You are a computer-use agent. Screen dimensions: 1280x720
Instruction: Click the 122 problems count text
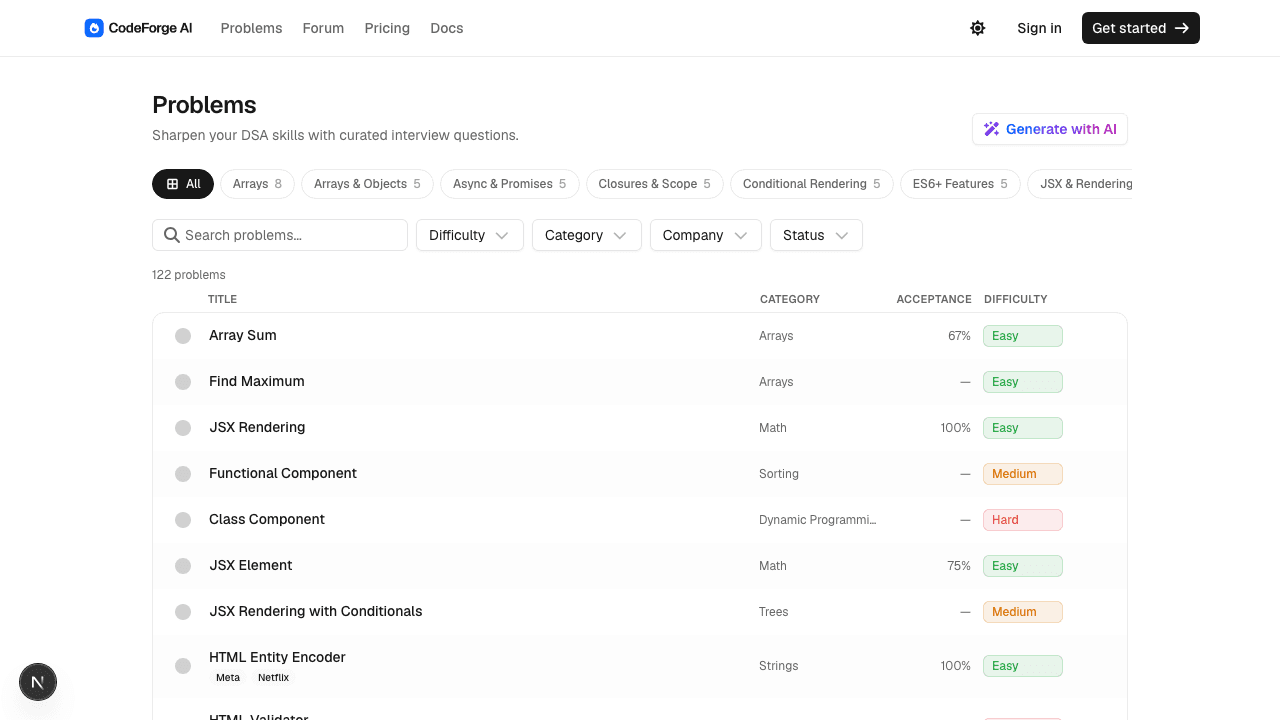tap(189, 275)
